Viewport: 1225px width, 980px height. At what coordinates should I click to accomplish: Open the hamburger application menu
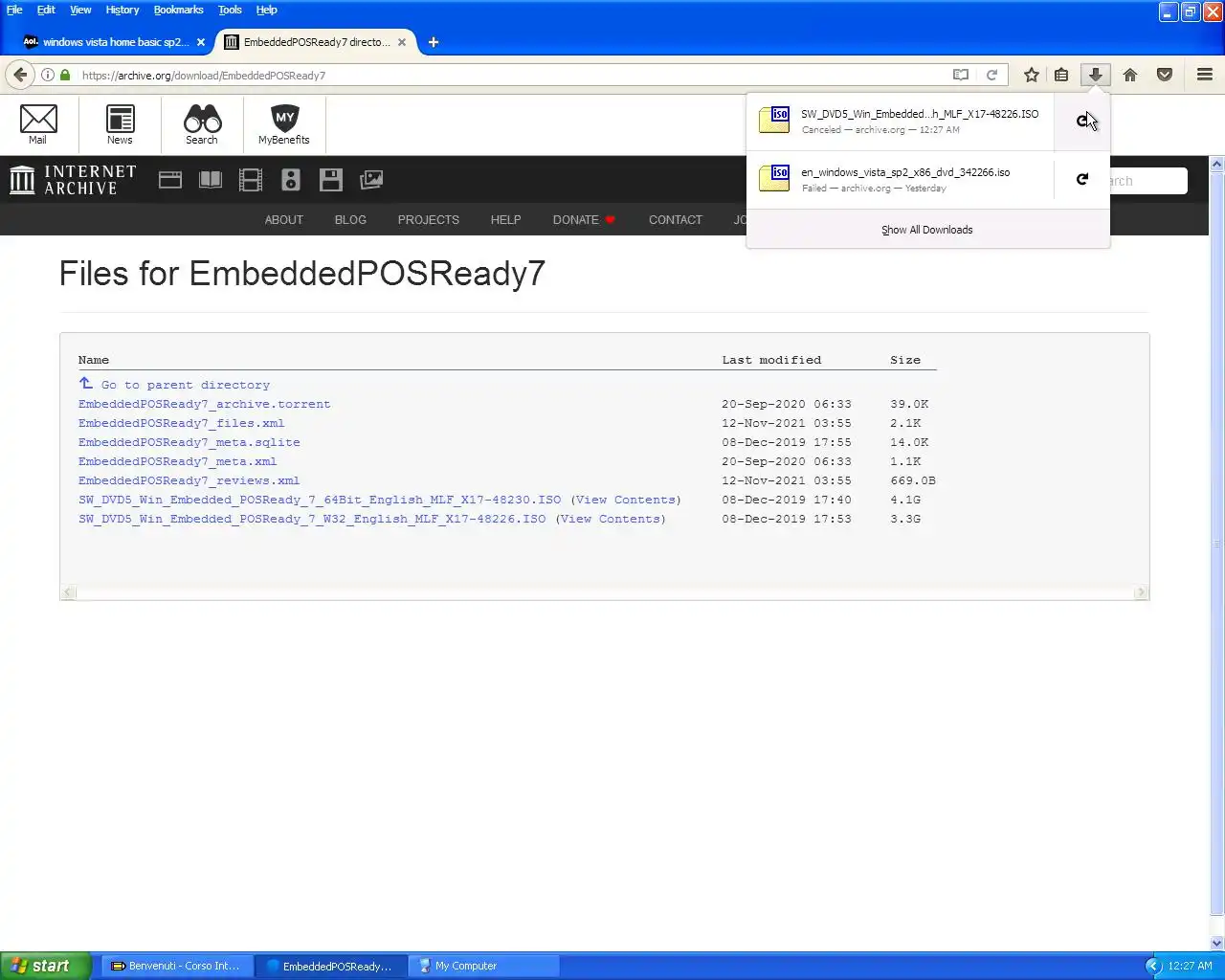1205,75
